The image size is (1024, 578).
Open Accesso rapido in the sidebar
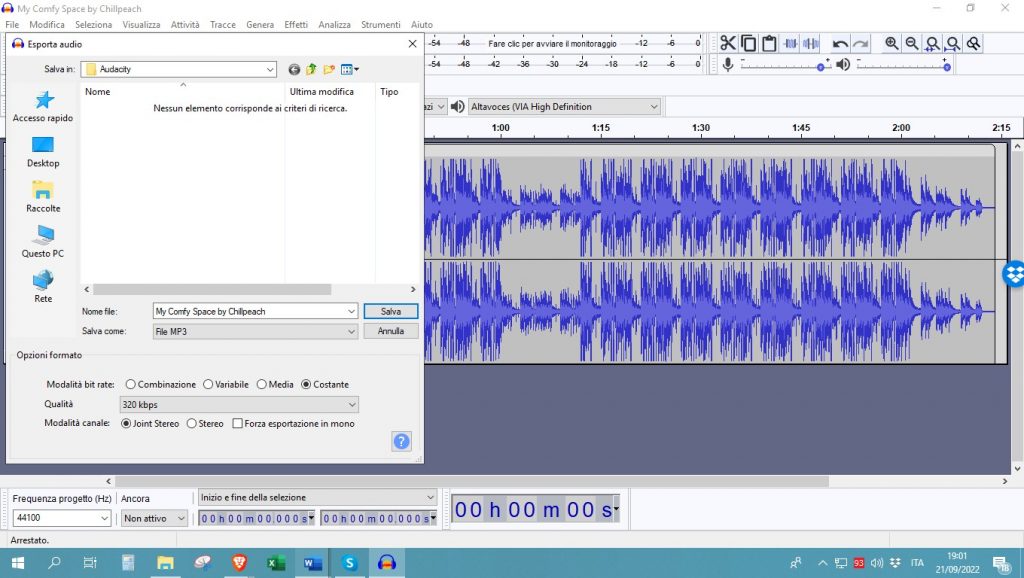43,106
